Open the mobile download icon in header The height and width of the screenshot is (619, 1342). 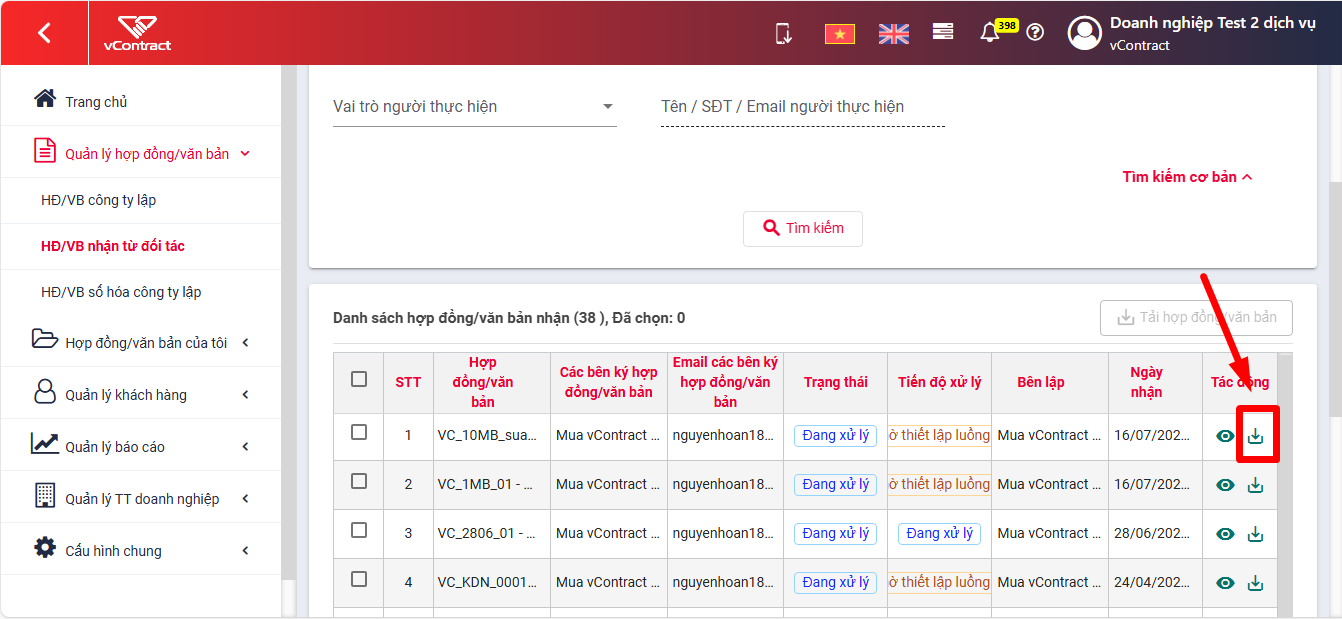[784, 33]
